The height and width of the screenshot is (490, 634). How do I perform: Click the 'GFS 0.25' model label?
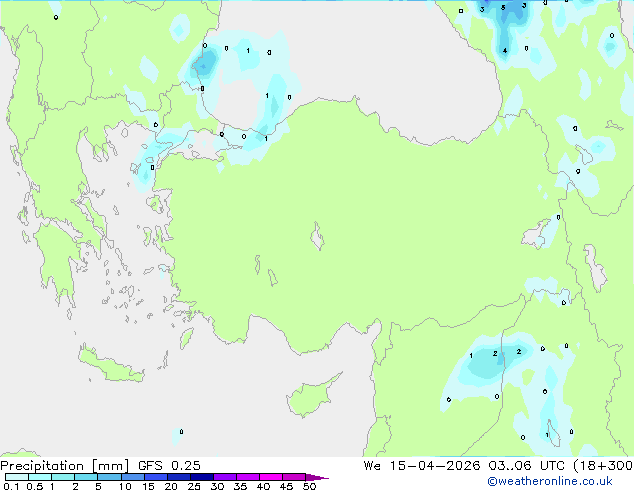point(169,466)
